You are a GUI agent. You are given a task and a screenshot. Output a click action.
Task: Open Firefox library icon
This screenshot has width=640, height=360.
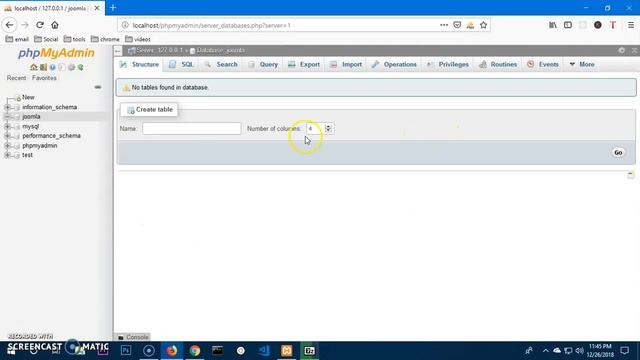(553, 25)
